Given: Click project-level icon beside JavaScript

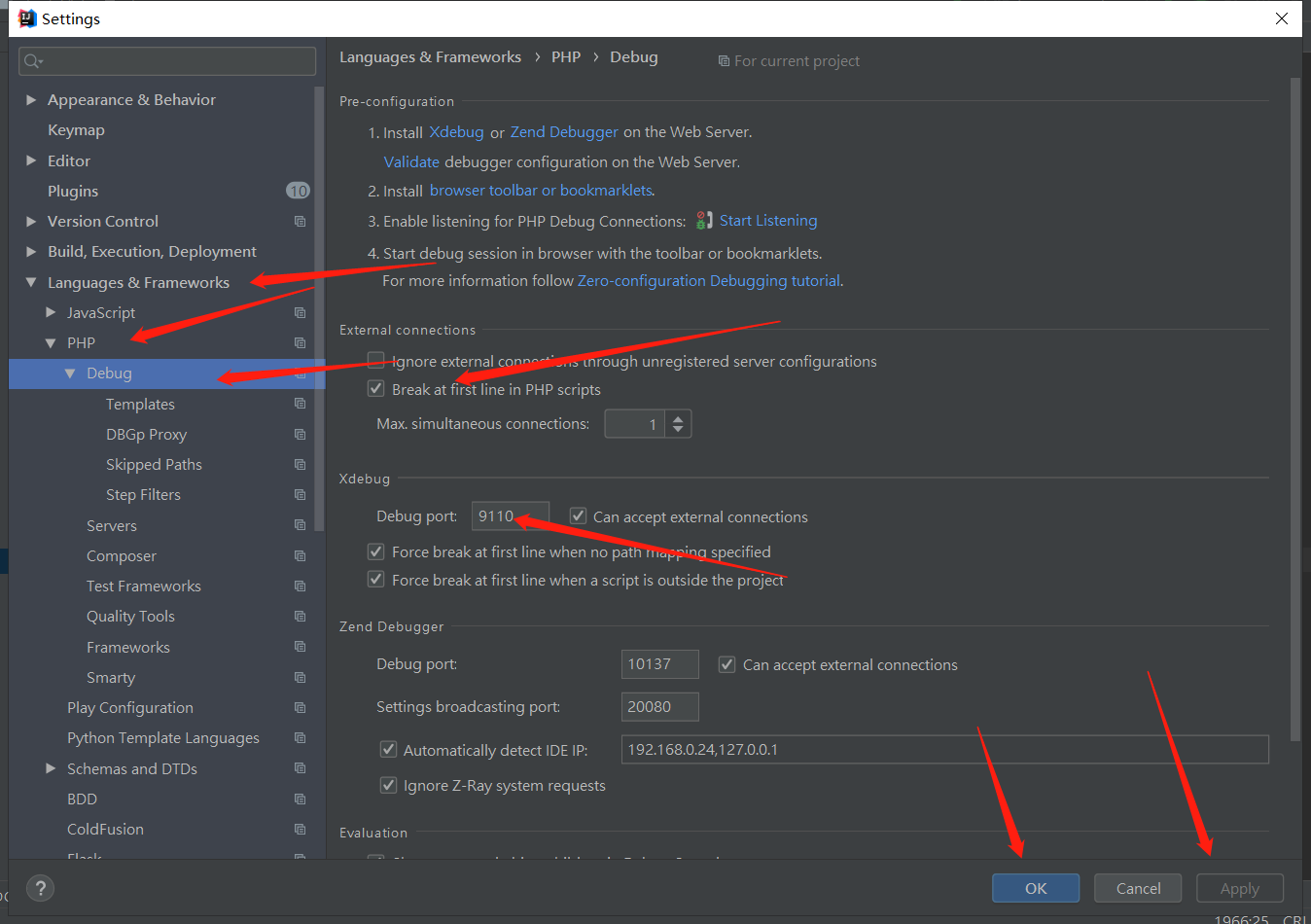Looking at the screenshot, I should [x=300, y=313].
